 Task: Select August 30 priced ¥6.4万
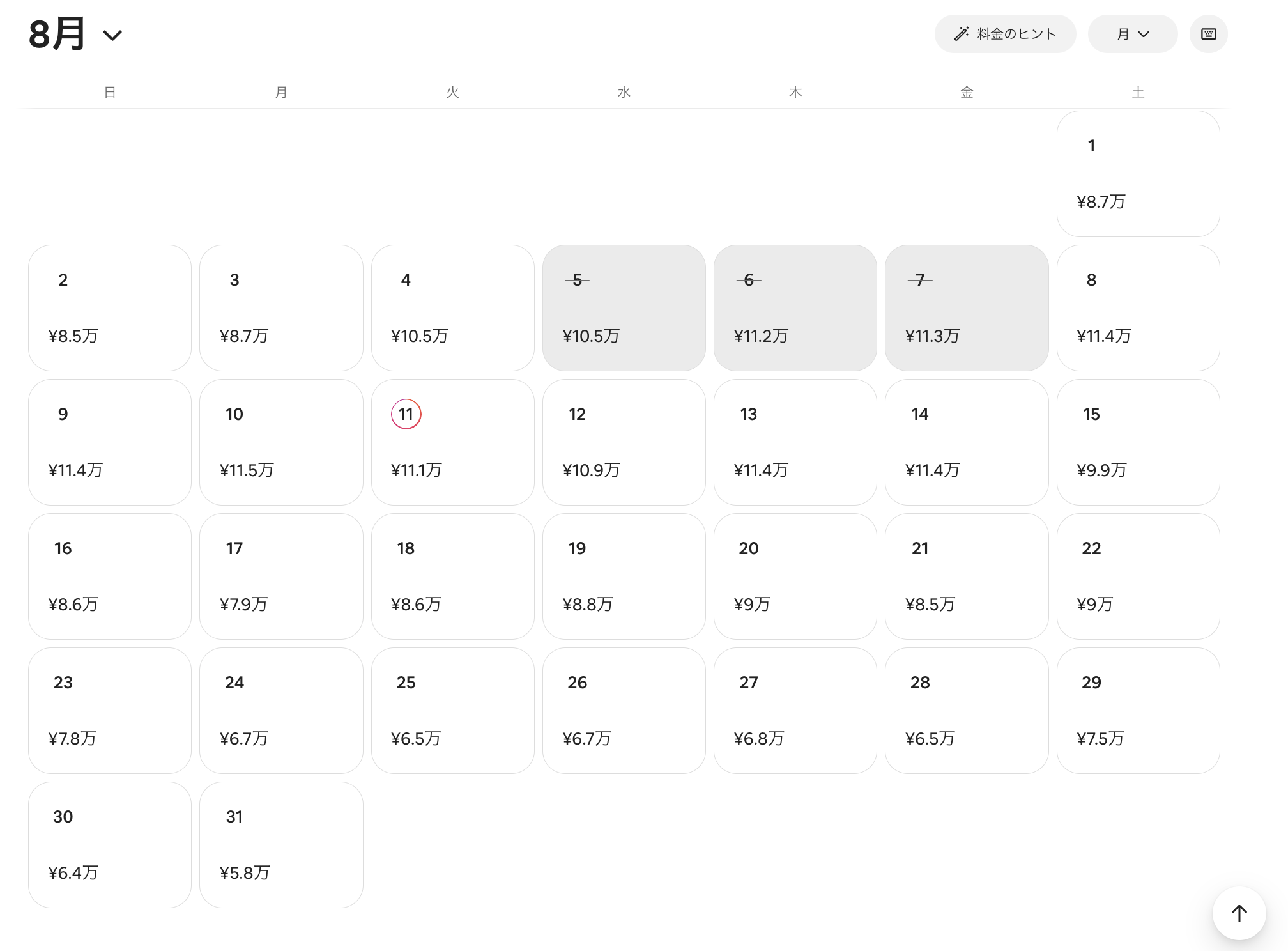pyautogui.click(x=110, y=844)
